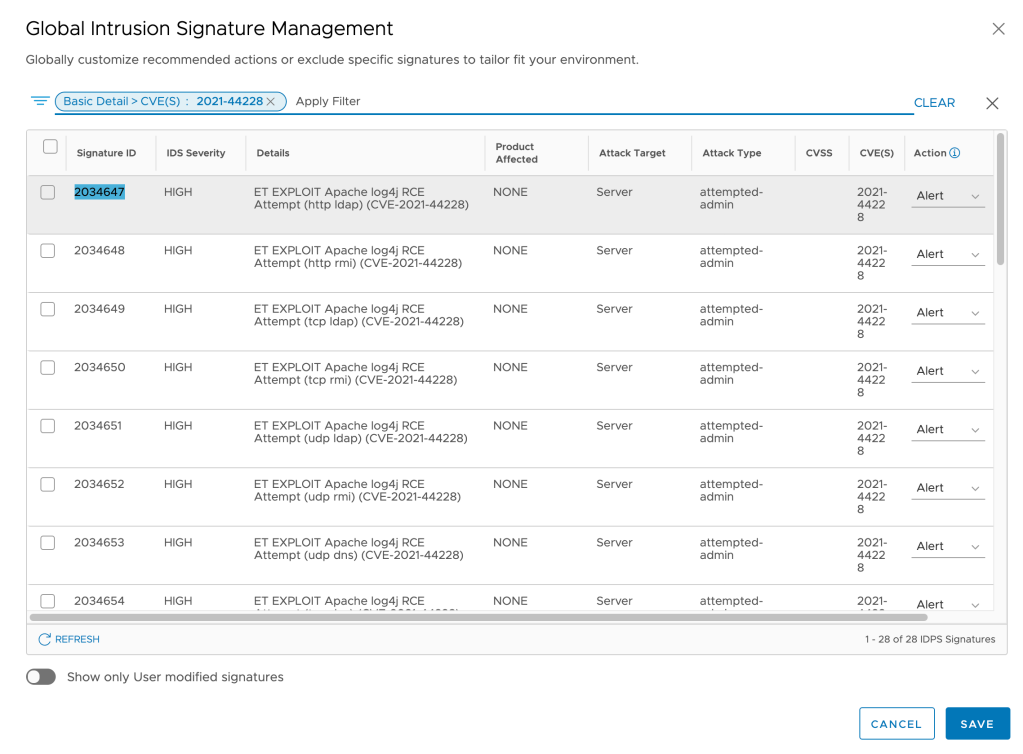Click the horizontal table scrollbar
Image resolution: width=1023 pixels, height=754 pixels.
(x=500, y=618)
